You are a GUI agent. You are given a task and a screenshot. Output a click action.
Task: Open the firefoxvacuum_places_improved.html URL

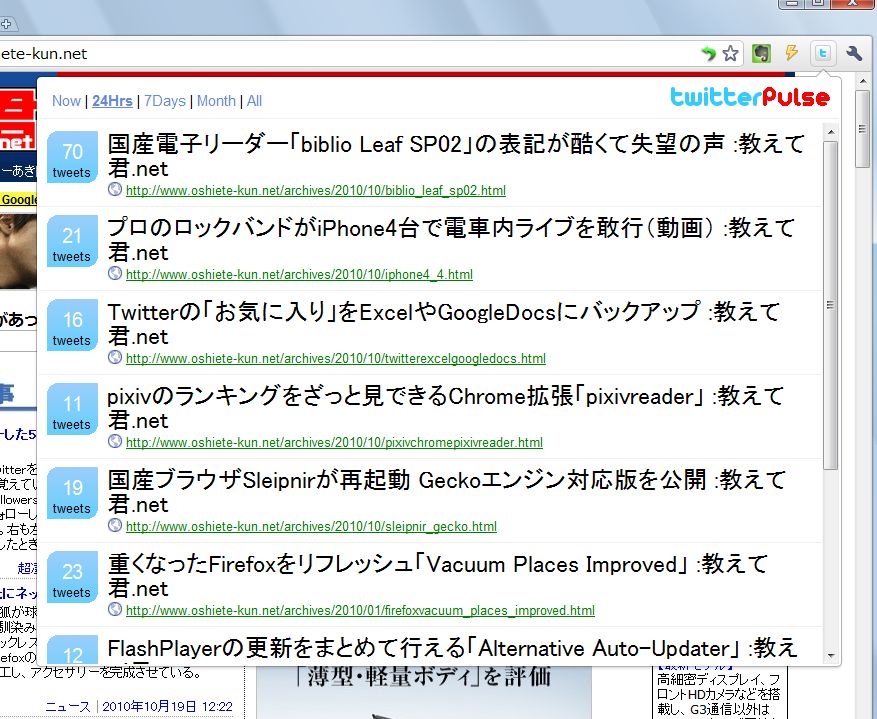360,611
